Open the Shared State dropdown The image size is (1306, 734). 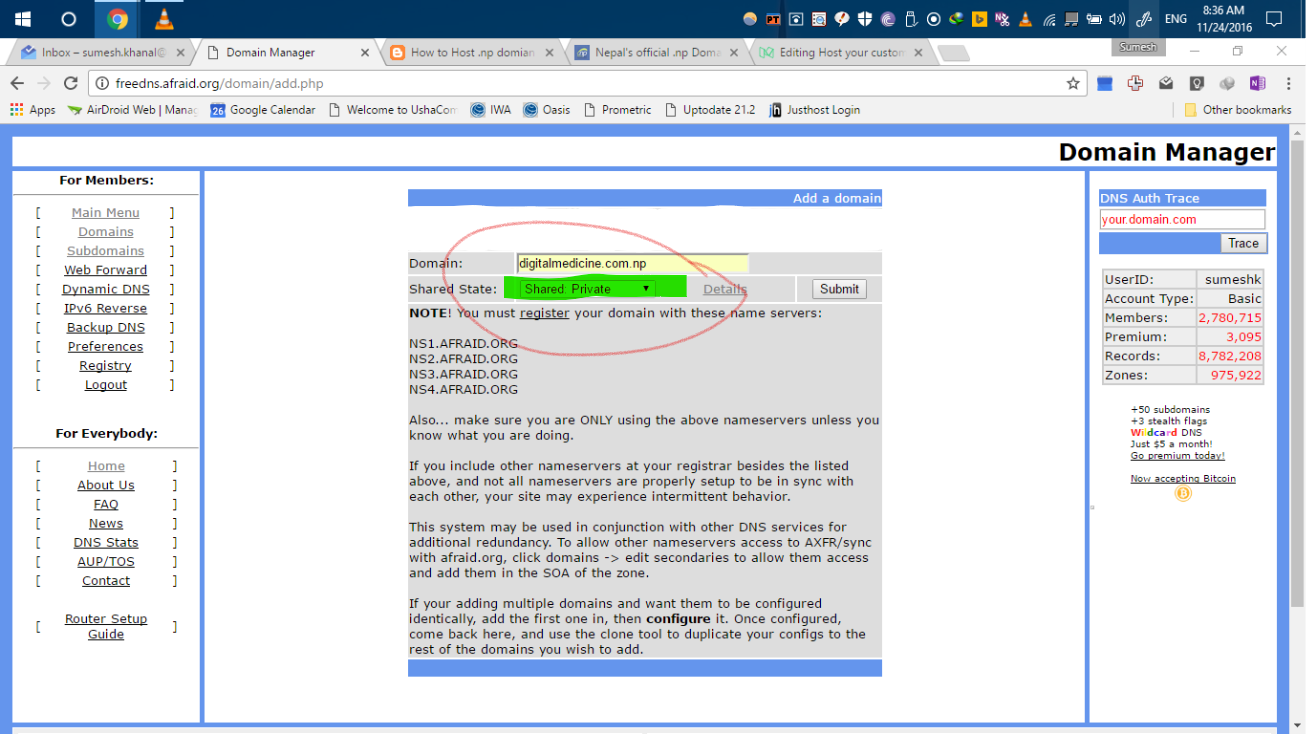588,289
